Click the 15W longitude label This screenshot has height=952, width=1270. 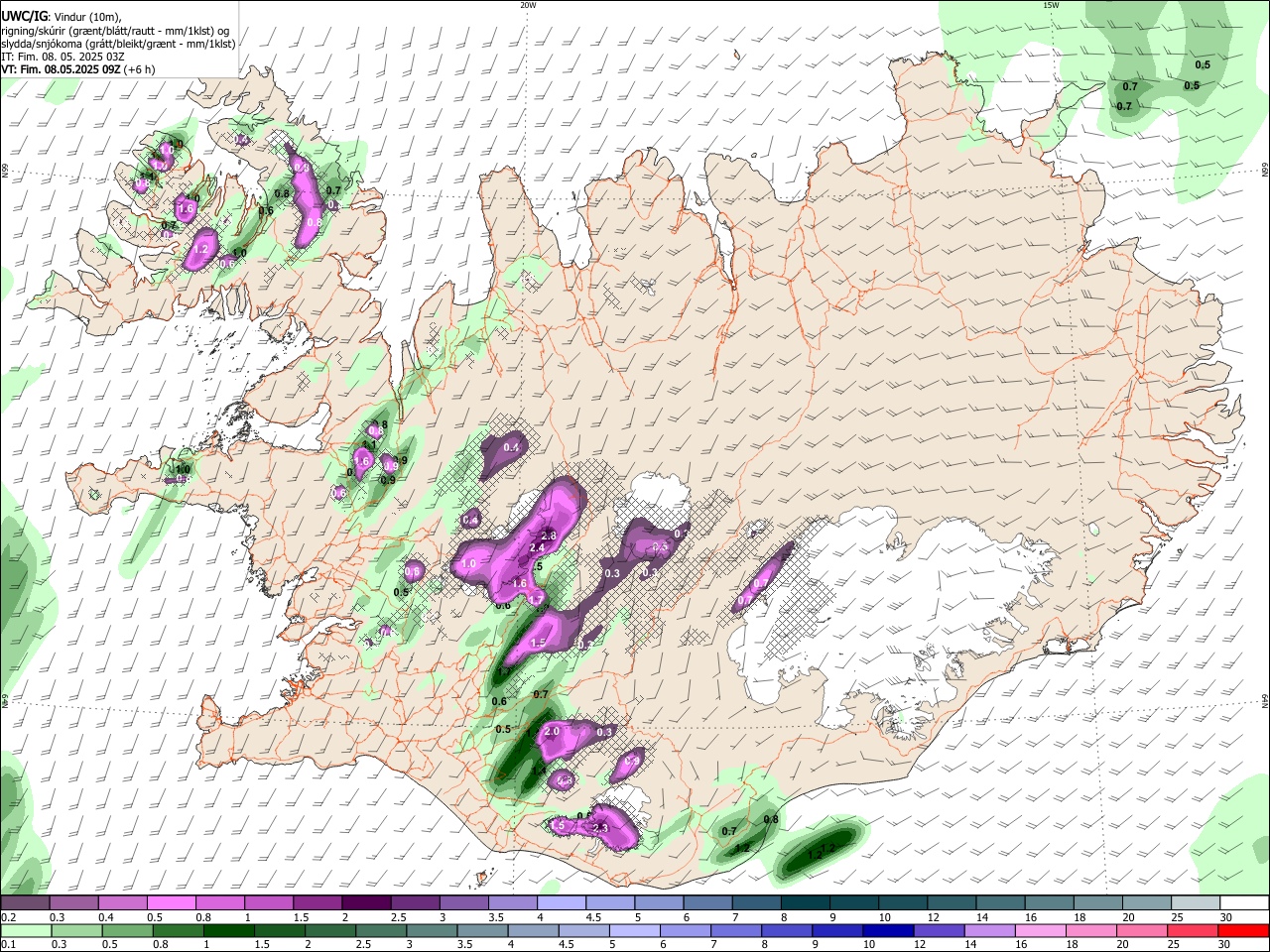point(1051,5)
